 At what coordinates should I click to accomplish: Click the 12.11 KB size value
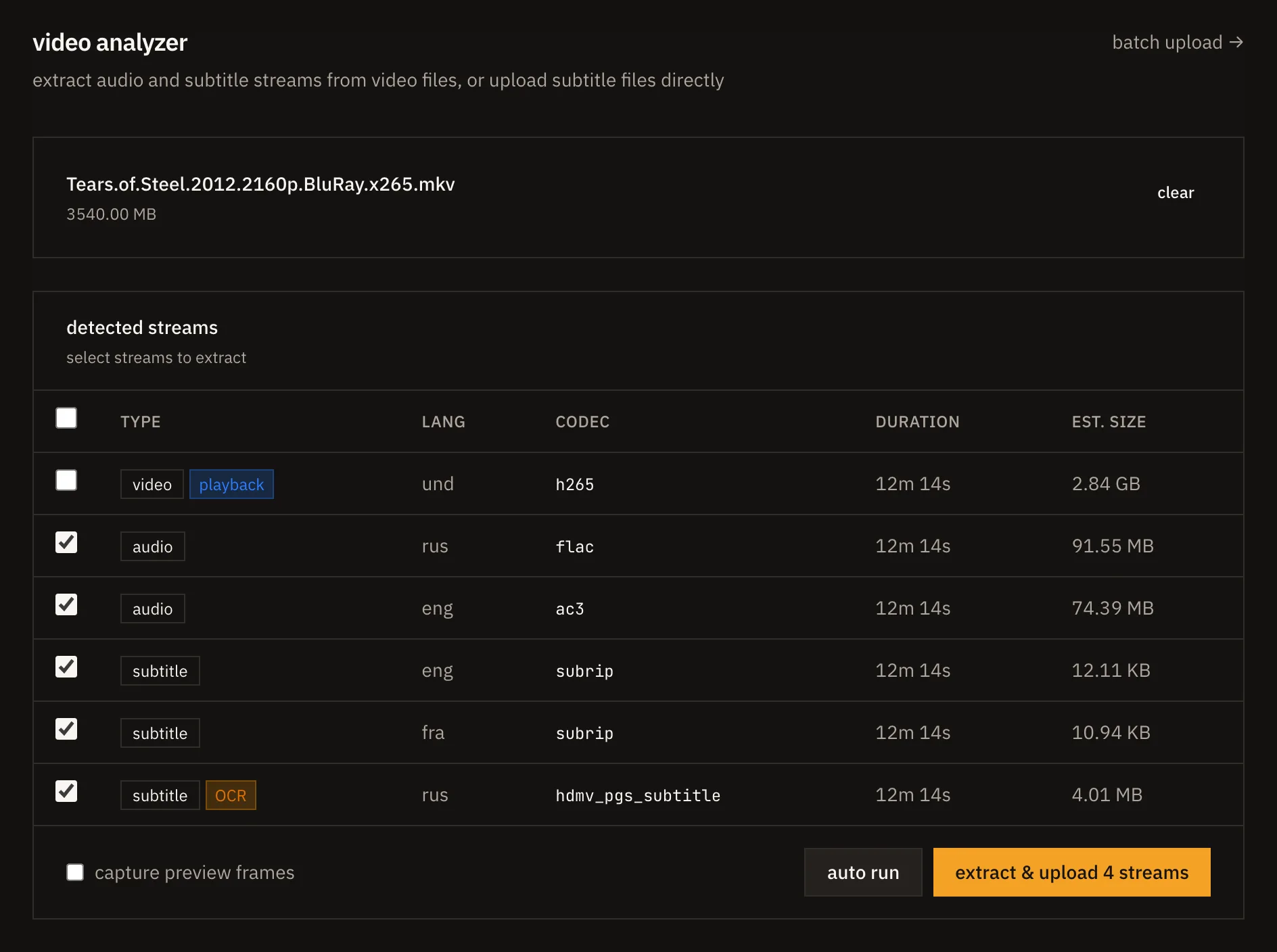pyautogui.click(x=1111, y=670)
